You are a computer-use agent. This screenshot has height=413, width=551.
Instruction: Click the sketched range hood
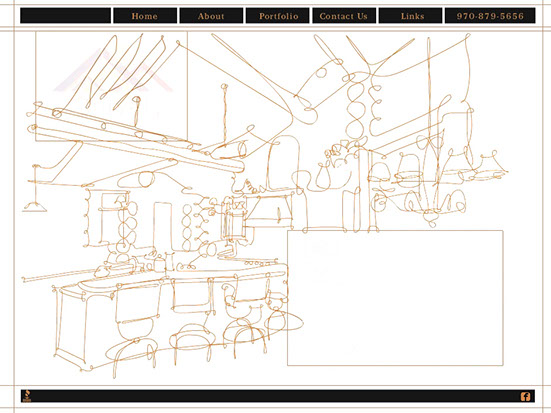(268, 210)
